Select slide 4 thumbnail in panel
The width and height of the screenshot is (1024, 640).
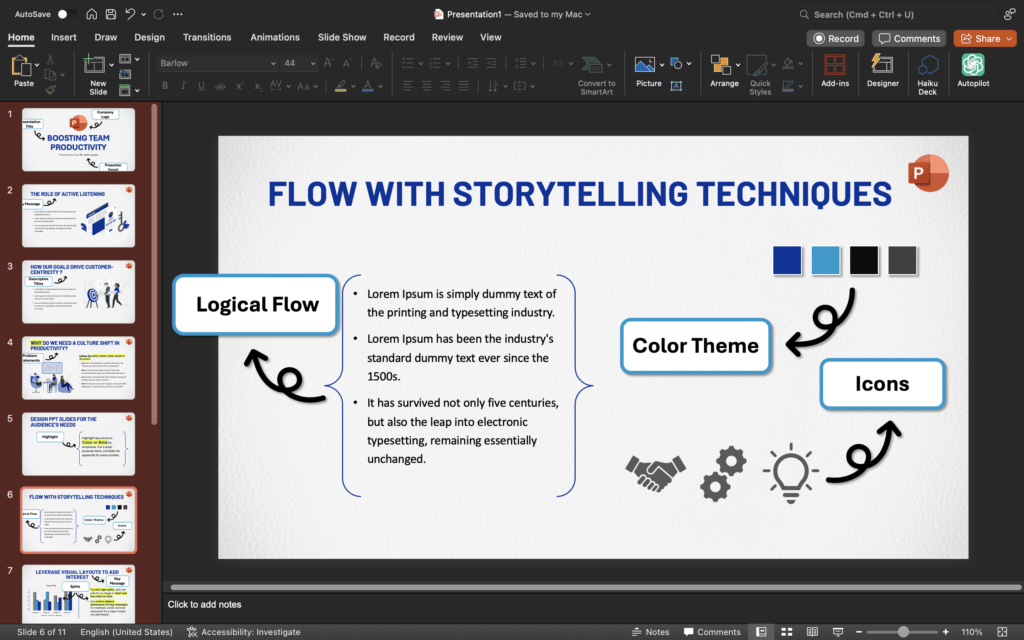(x=78, y=367)
